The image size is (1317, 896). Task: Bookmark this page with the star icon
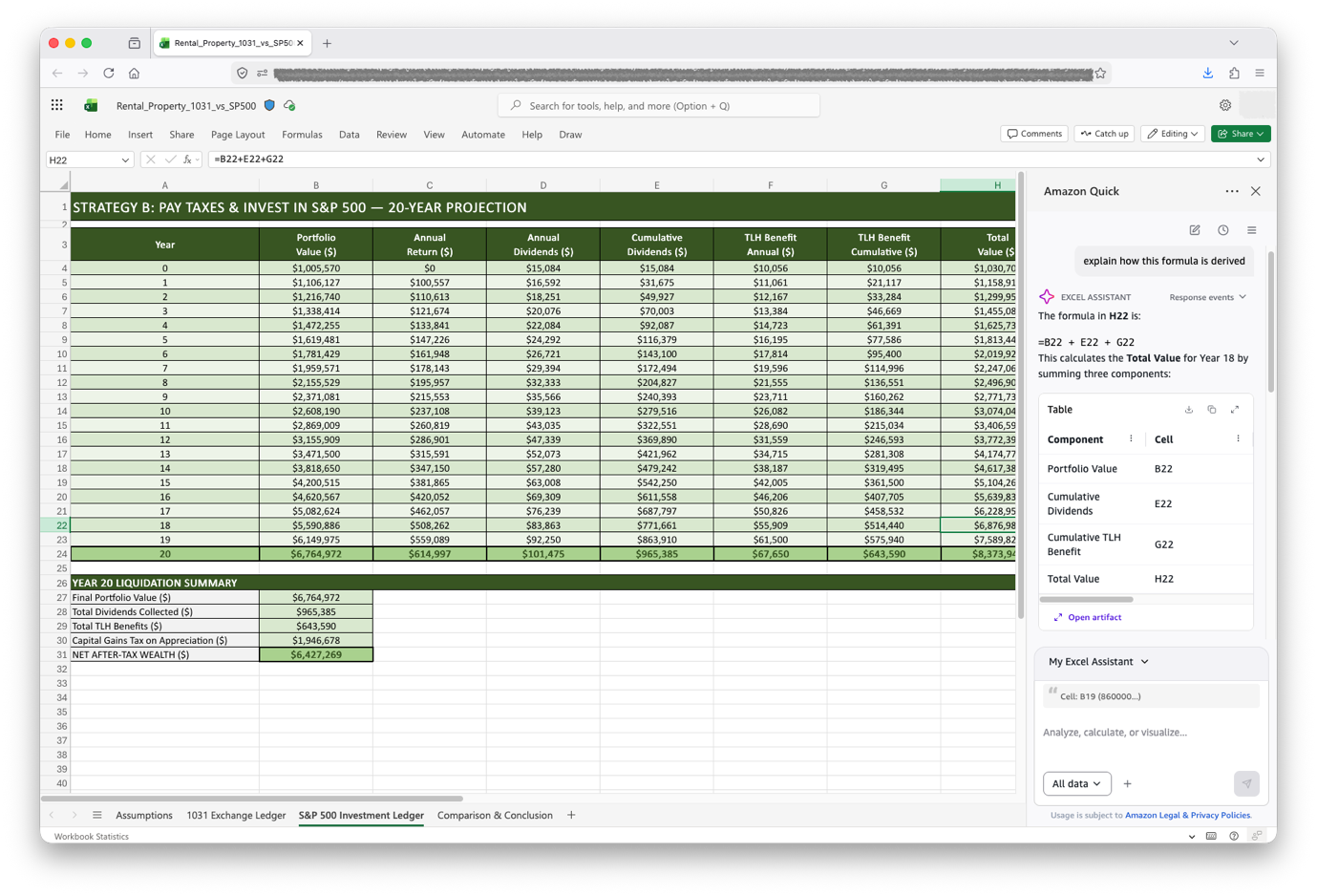point(1101,73)
